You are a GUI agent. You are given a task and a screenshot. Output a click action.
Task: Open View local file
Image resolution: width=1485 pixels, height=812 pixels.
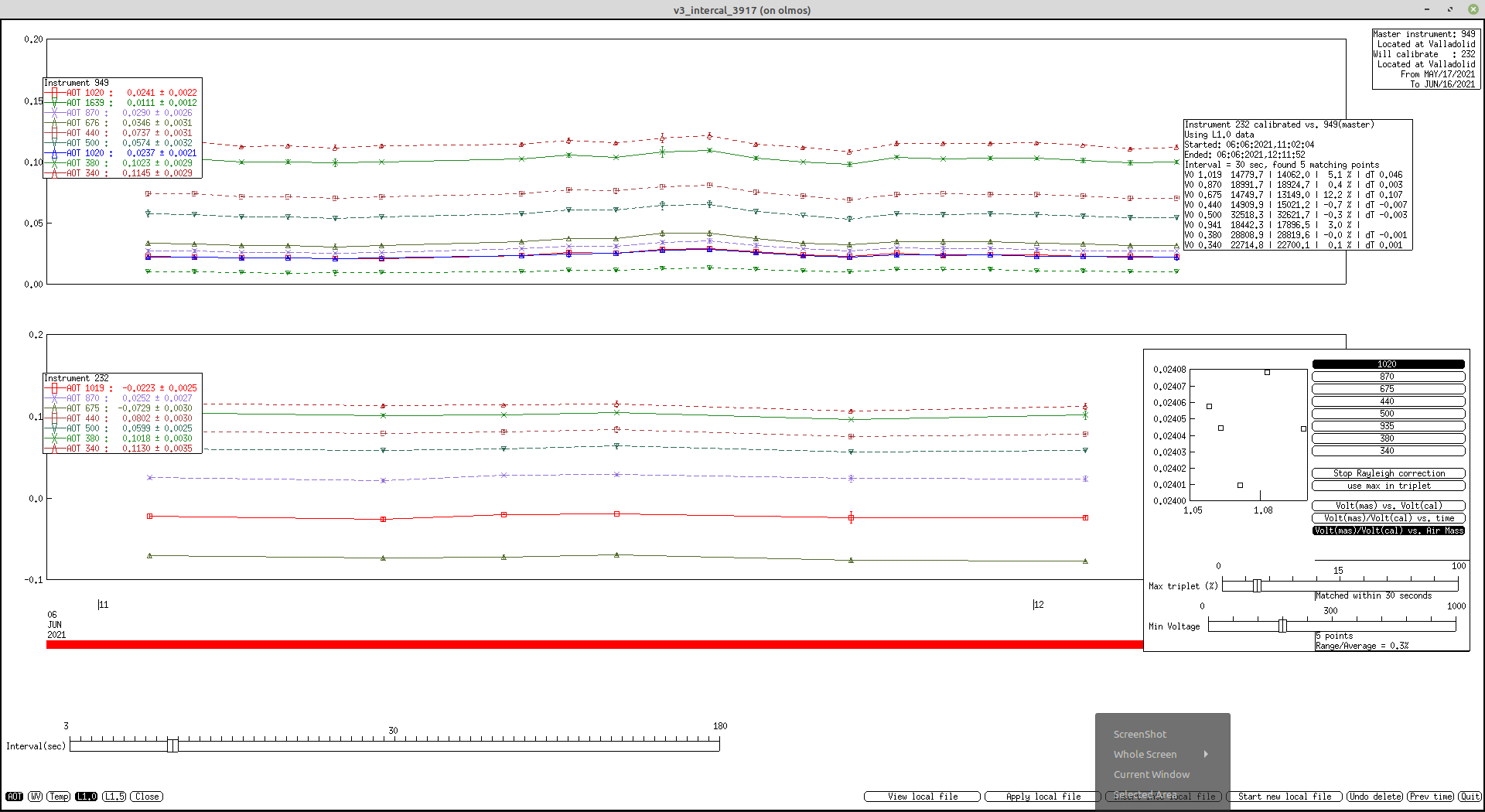pyautogui.click(x=922, y=797)
